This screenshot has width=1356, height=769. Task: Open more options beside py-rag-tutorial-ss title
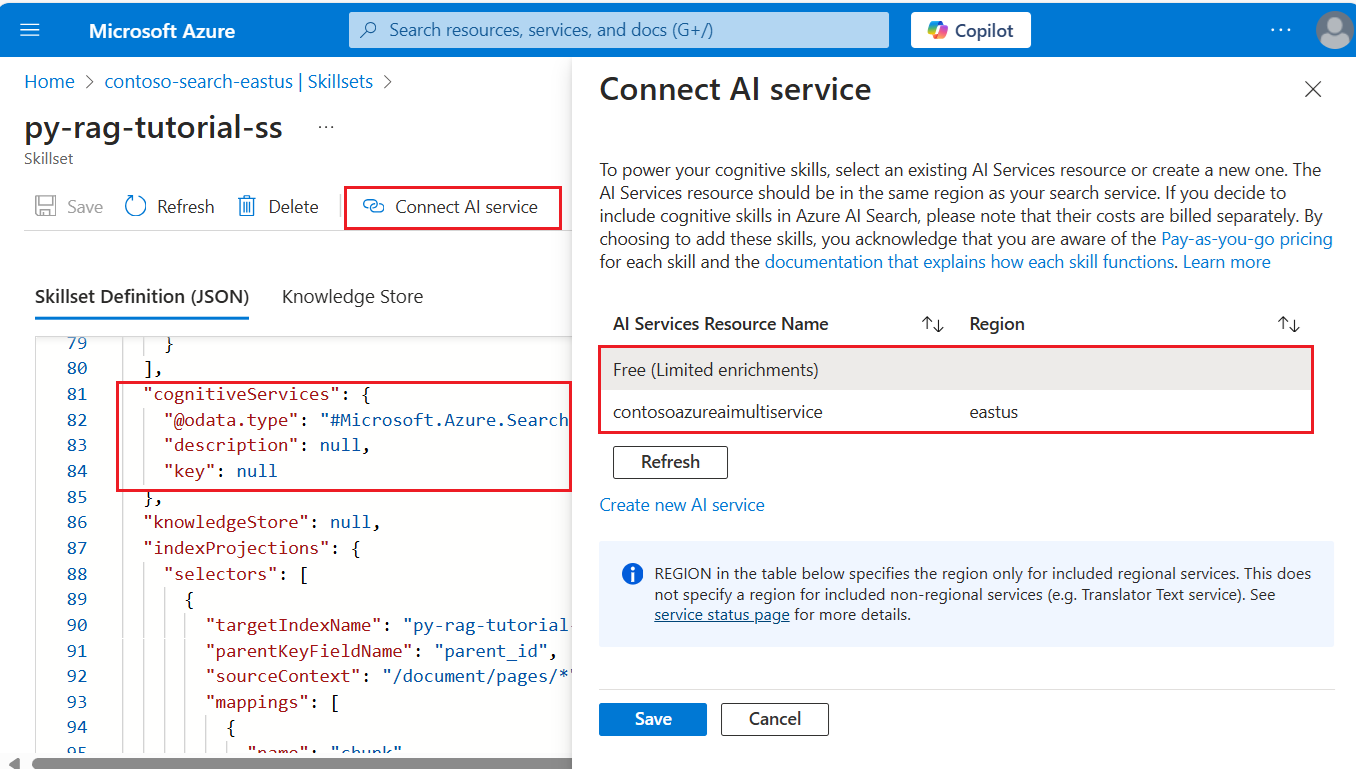[326, 128]
